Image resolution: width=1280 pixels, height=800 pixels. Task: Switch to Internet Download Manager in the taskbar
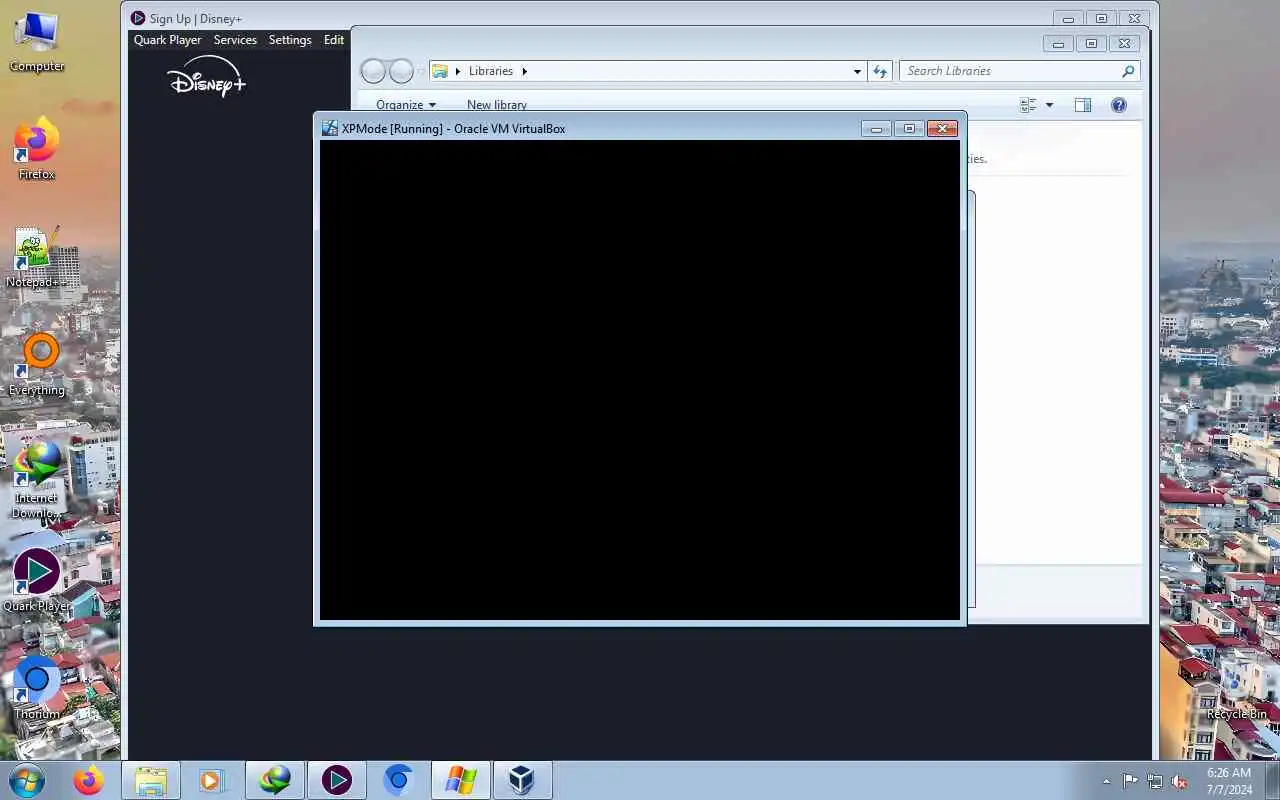point(274,780)
